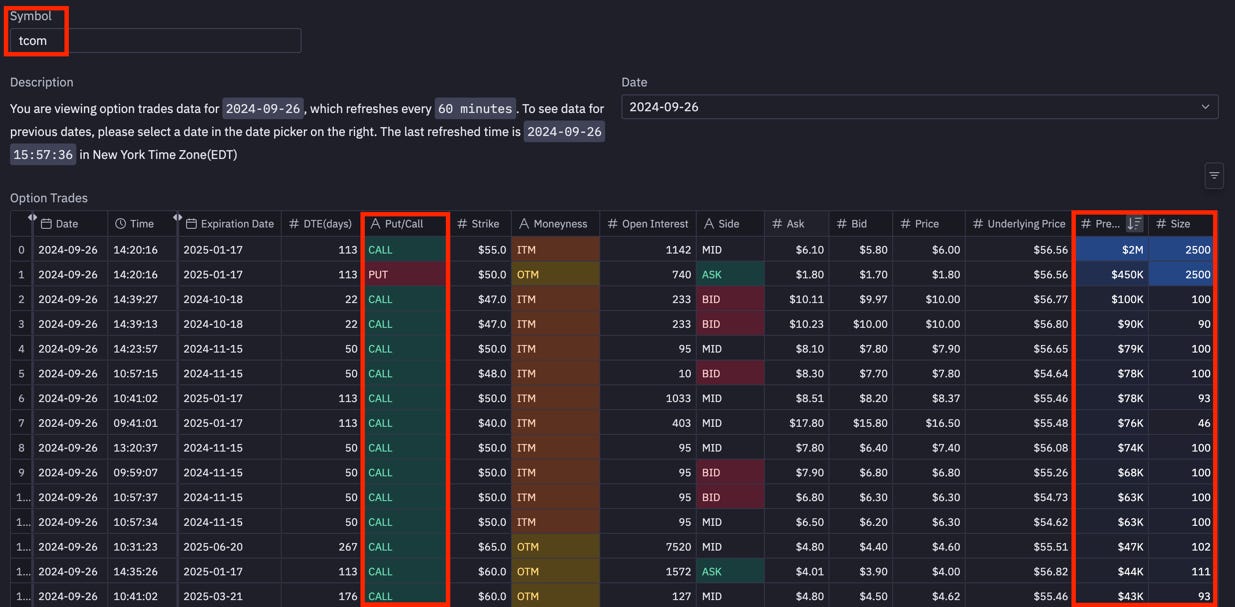
Task: Click the size value 102
Action: (x=1181, y=547)
